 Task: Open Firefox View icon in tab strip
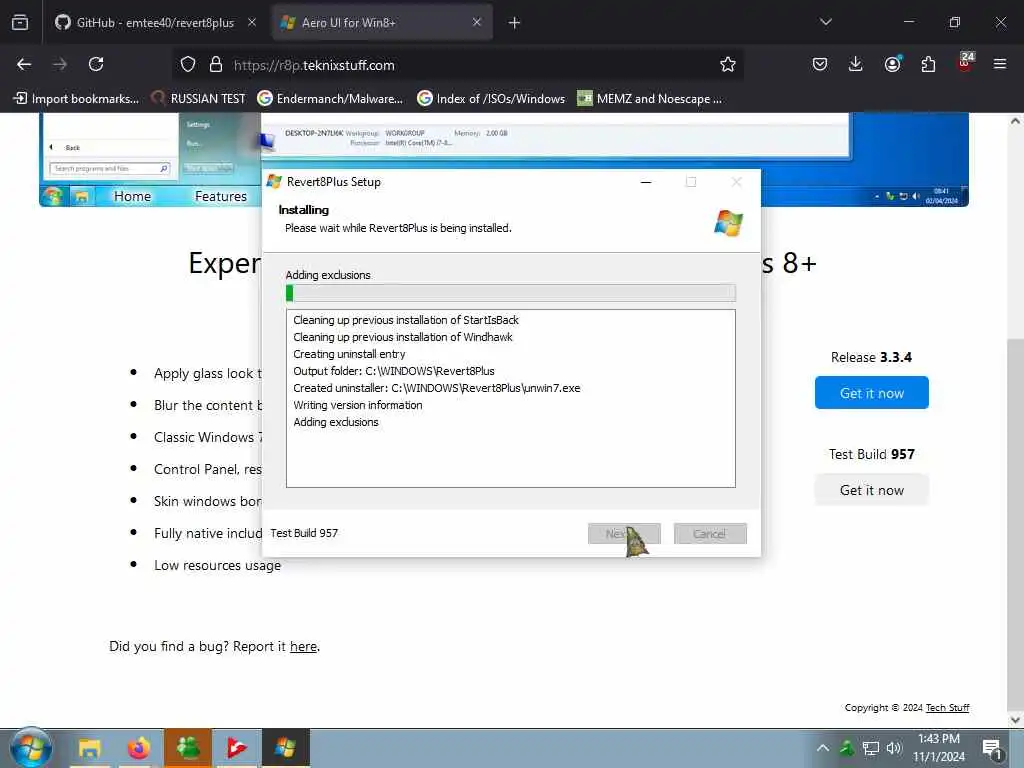click(x=20, y=22)
